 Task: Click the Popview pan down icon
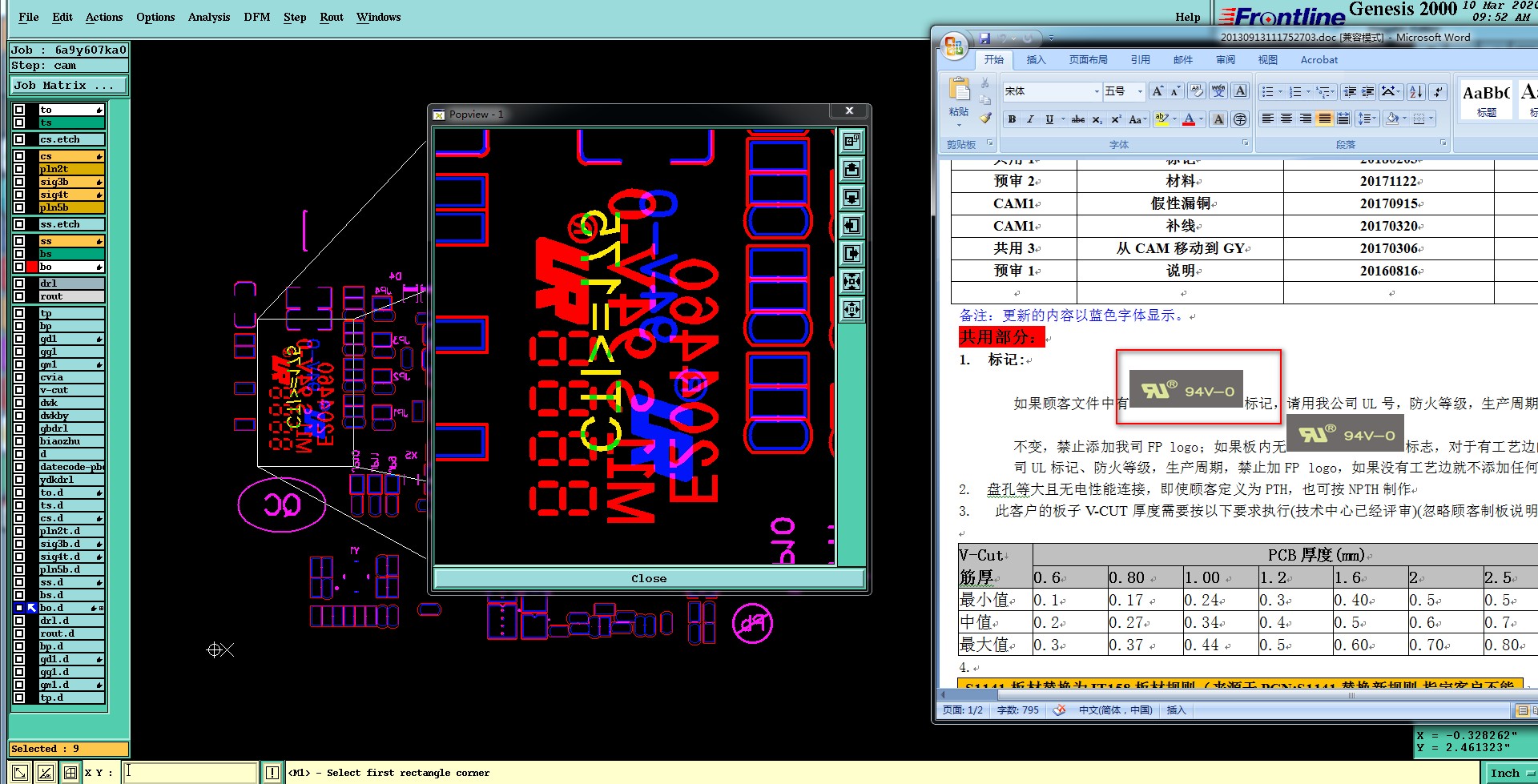click(852, 197)
